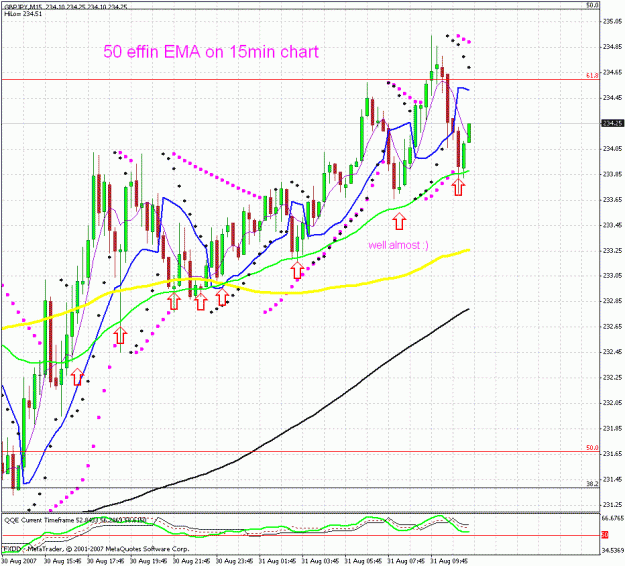This screenshot has height=566, width=625.
Task: Click the FXDD MetaTrader copyright text
Action: [x=96, y=549]
